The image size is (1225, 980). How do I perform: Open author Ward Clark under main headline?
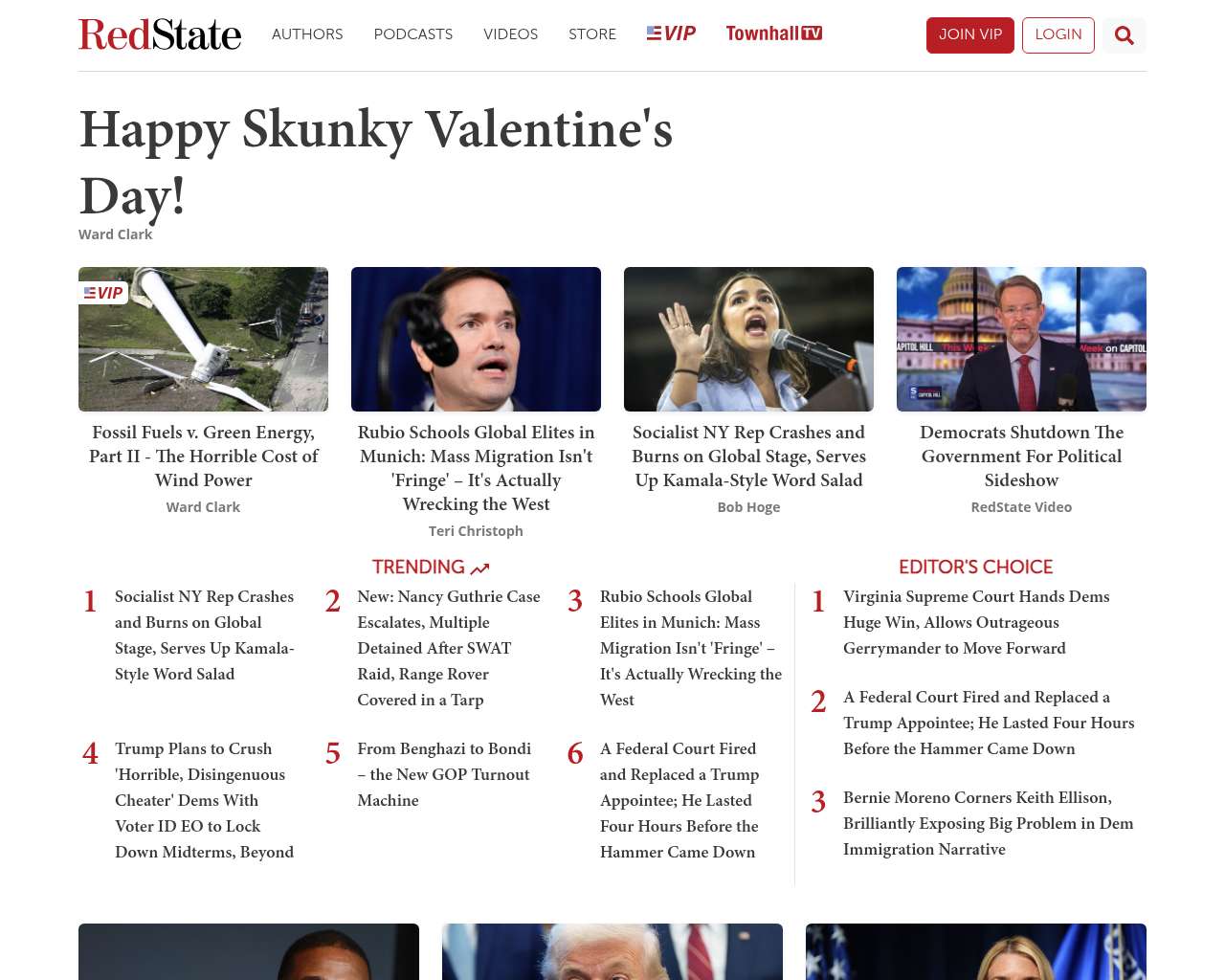point(115,234)
